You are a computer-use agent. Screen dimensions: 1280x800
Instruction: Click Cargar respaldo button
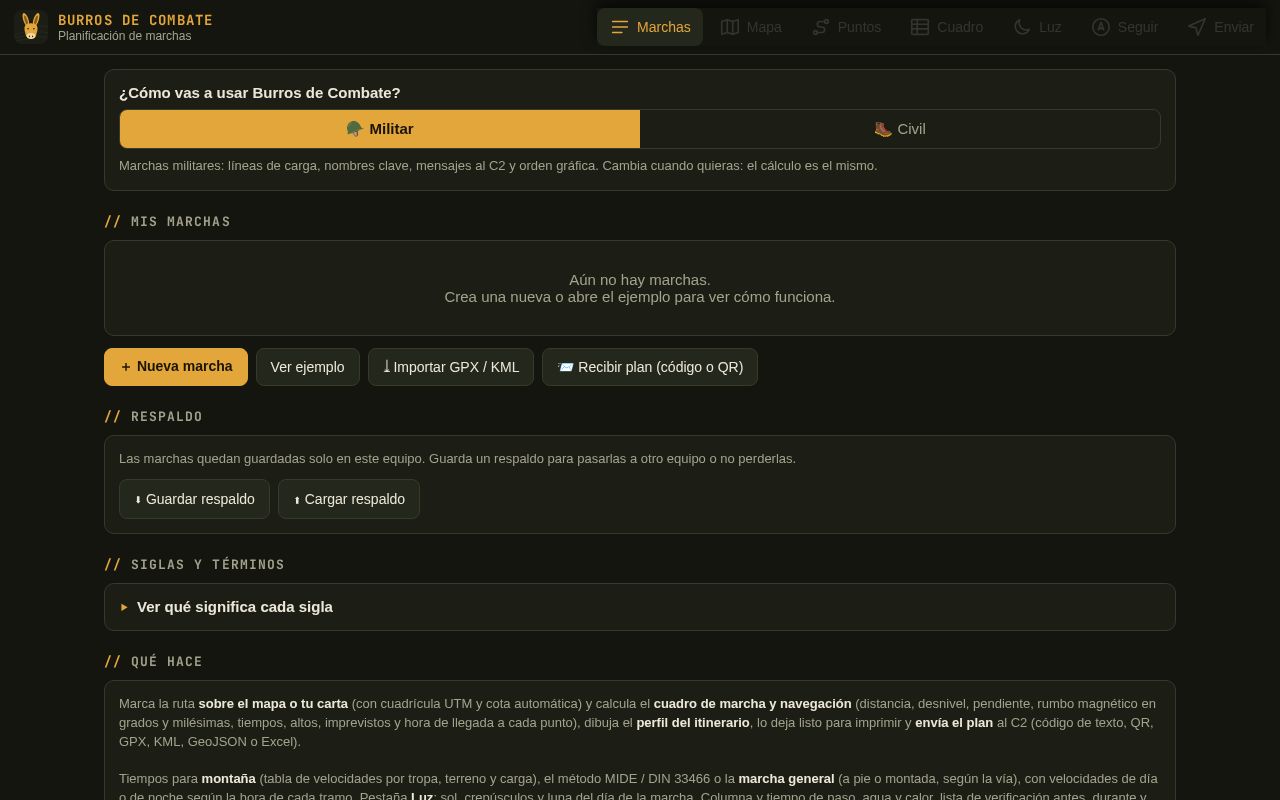[349, 499]
